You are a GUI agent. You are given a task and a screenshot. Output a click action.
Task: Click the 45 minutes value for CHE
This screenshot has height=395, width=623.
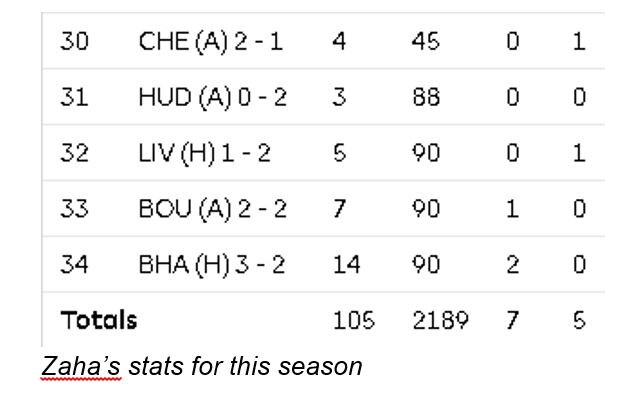[x=426, y=41]
